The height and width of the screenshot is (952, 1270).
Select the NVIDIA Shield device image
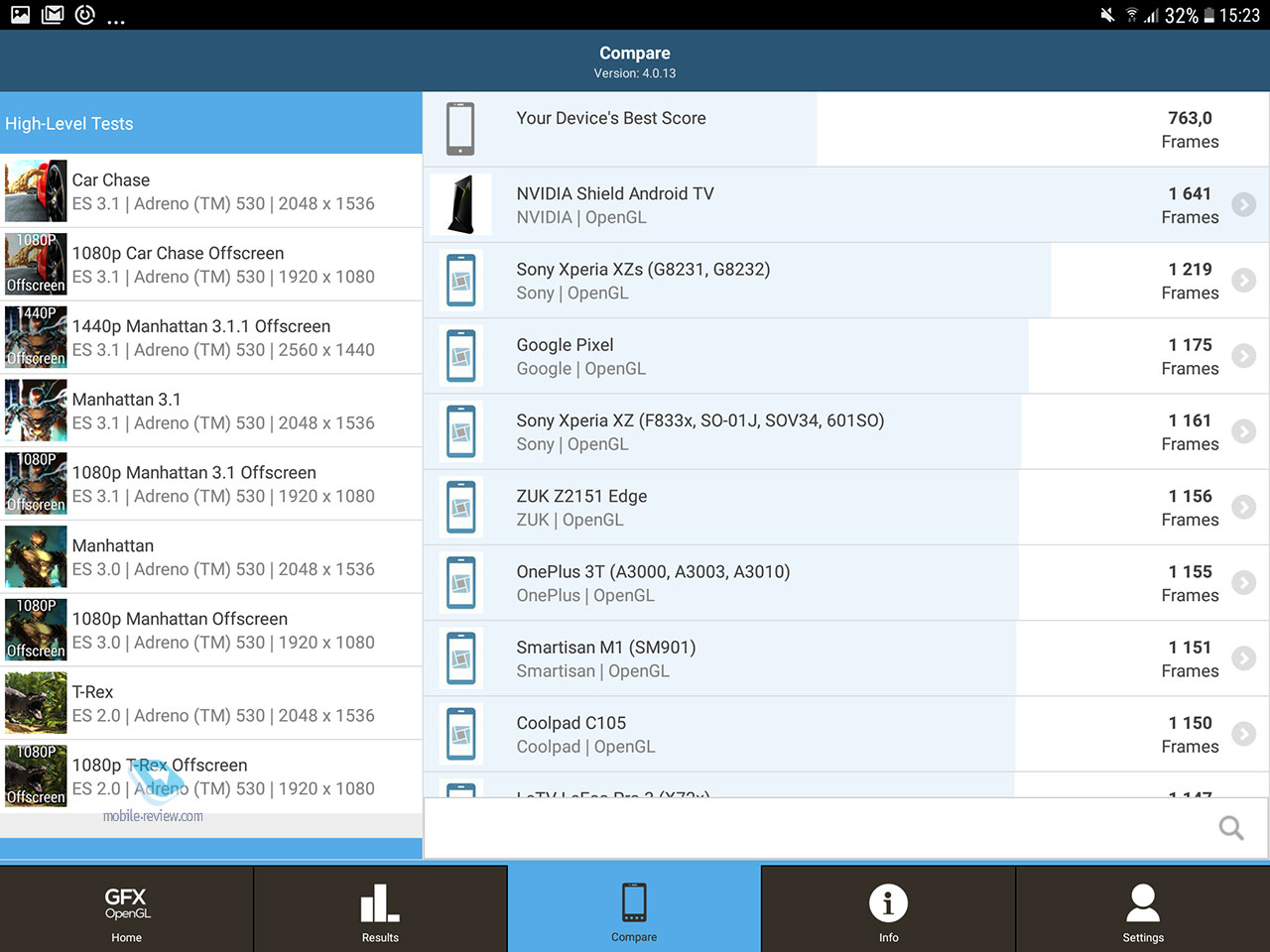coord(461,204)
